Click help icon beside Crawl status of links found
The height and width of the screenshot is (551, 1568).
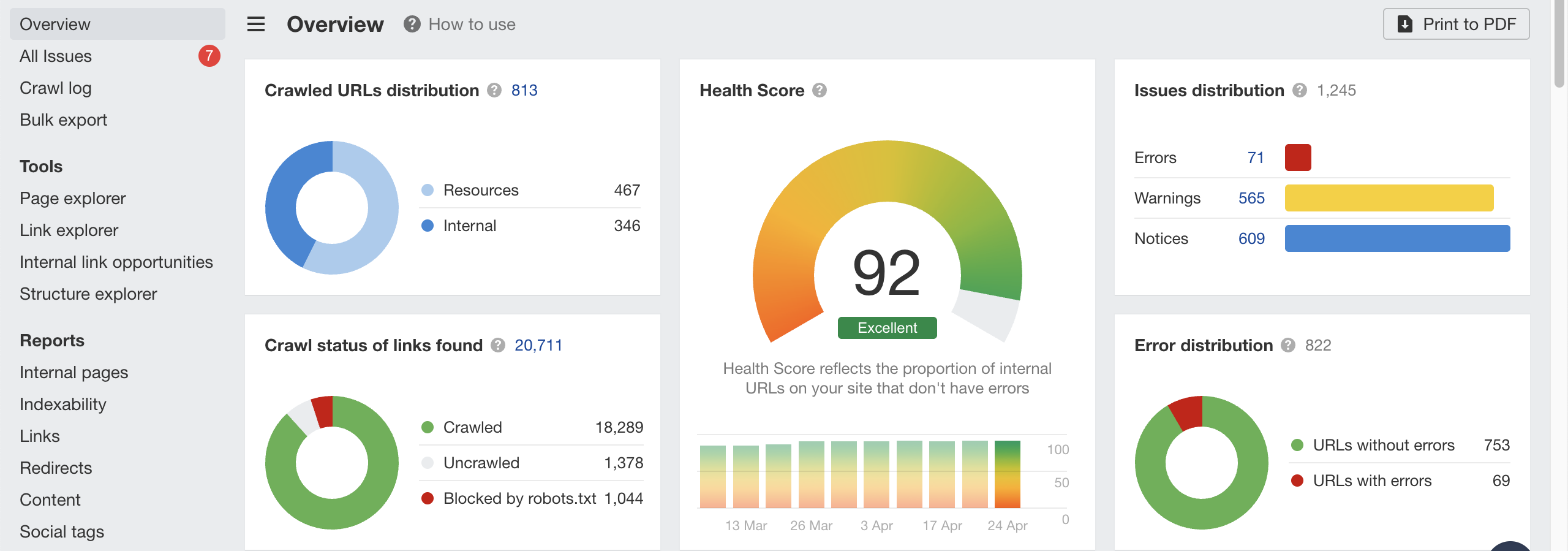pos(498,346)
